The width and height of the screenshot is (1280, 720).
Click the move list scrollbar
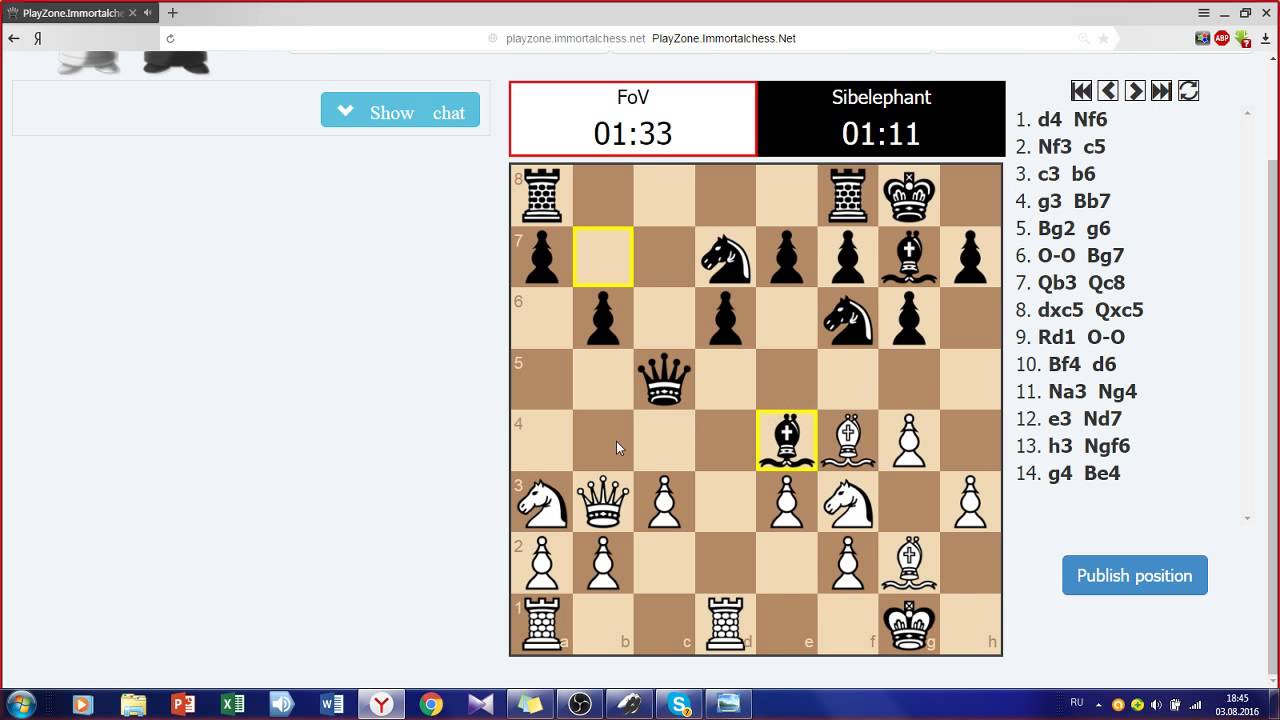click(1247, 315)
